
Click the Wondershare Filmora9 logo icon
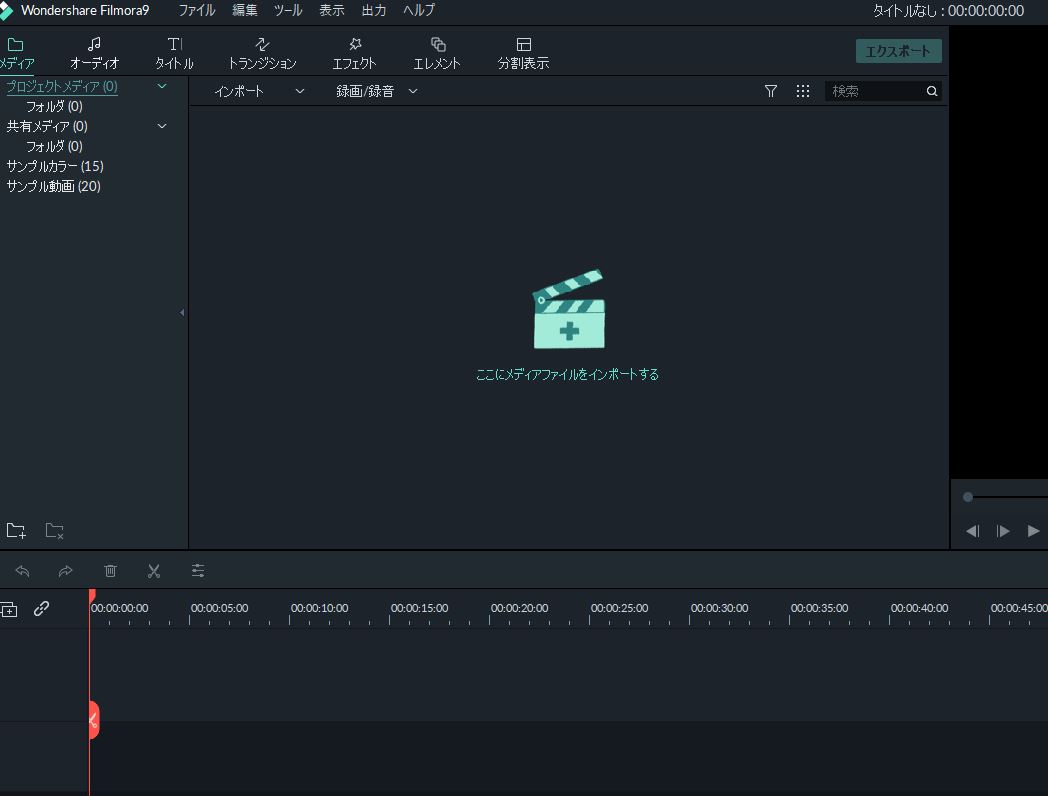coord(6,11)
